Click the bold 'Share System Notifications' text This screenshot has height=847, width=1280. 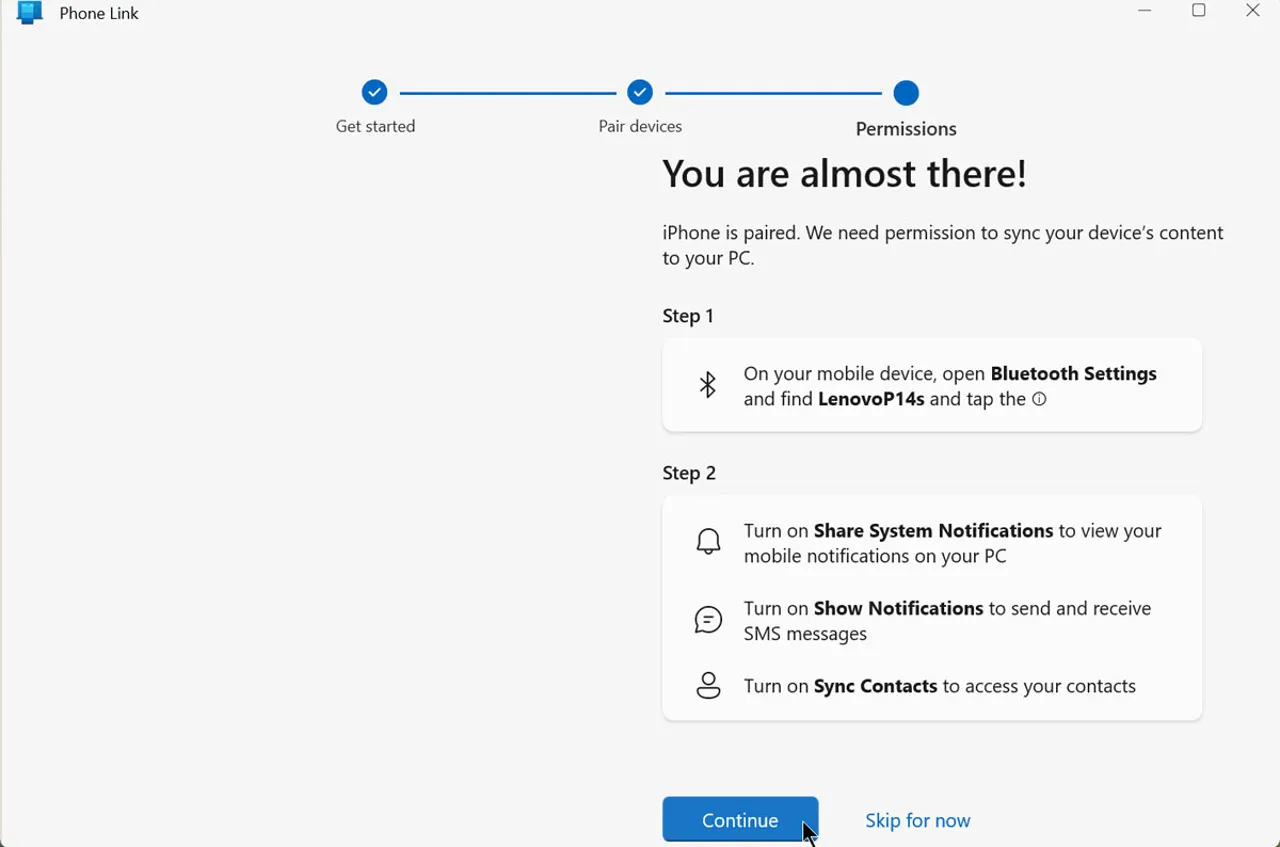933,531
